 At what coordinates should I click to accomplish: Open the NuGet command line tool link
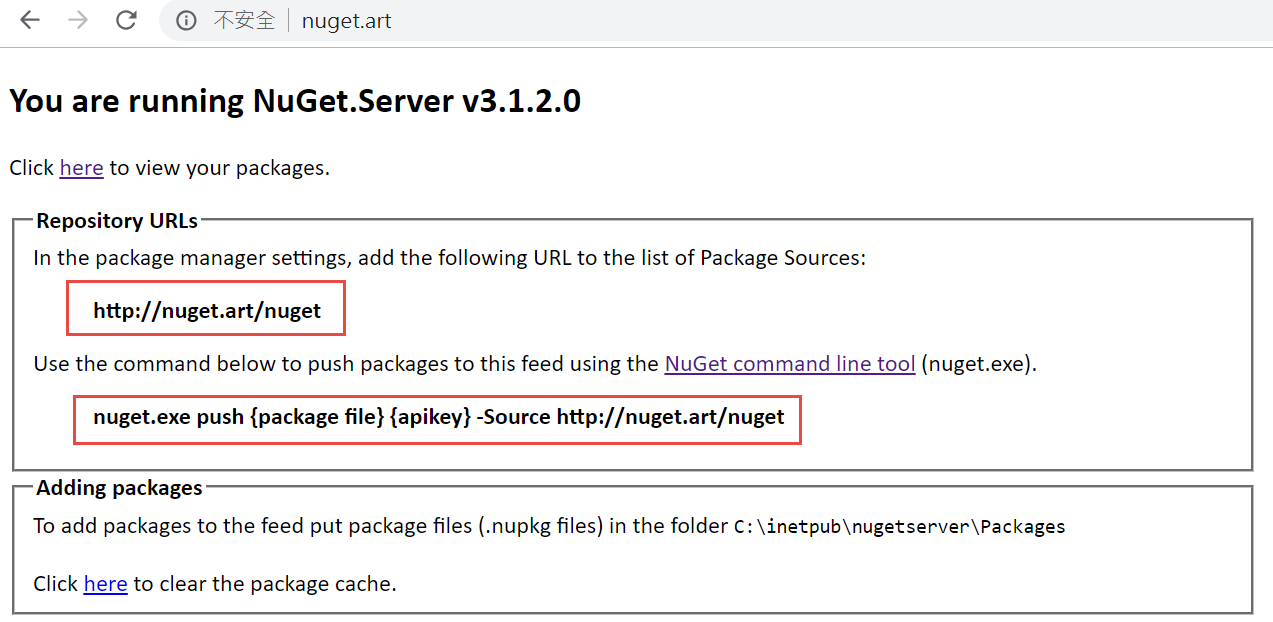pyautogui.click(x=790, y=364)
